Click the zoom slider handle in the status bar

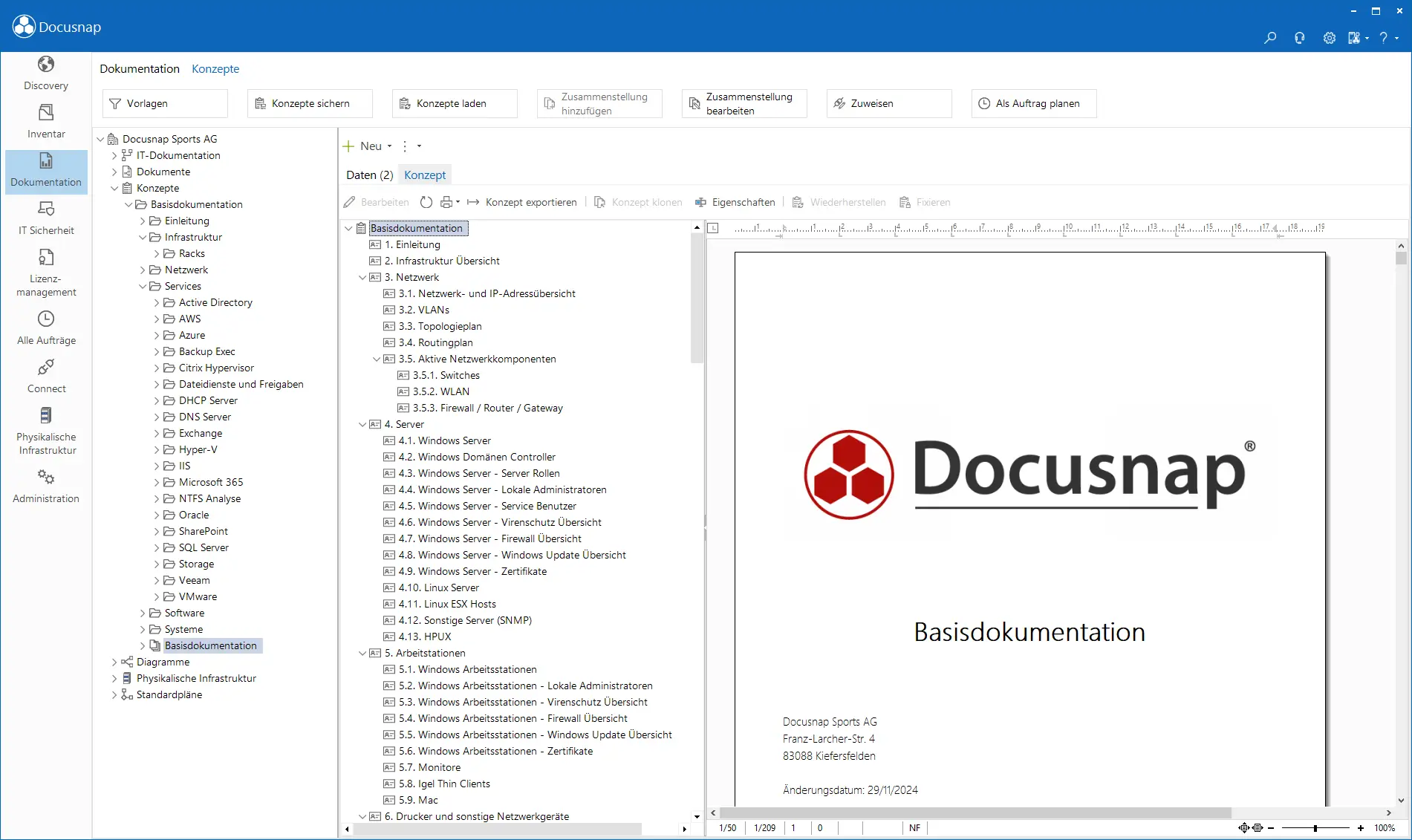click(x=1315, y=828)
